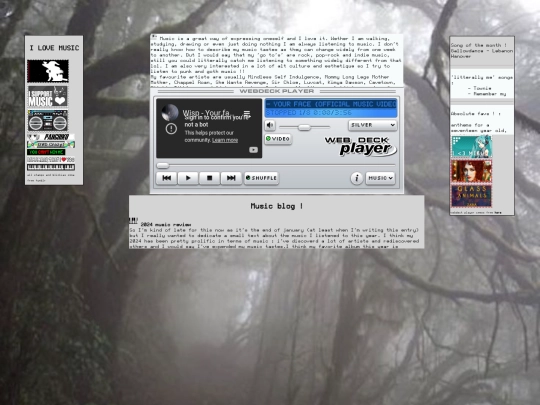Follow the Learn more link
The width and height of the screenshot is (540, 405).
point(225,140)
